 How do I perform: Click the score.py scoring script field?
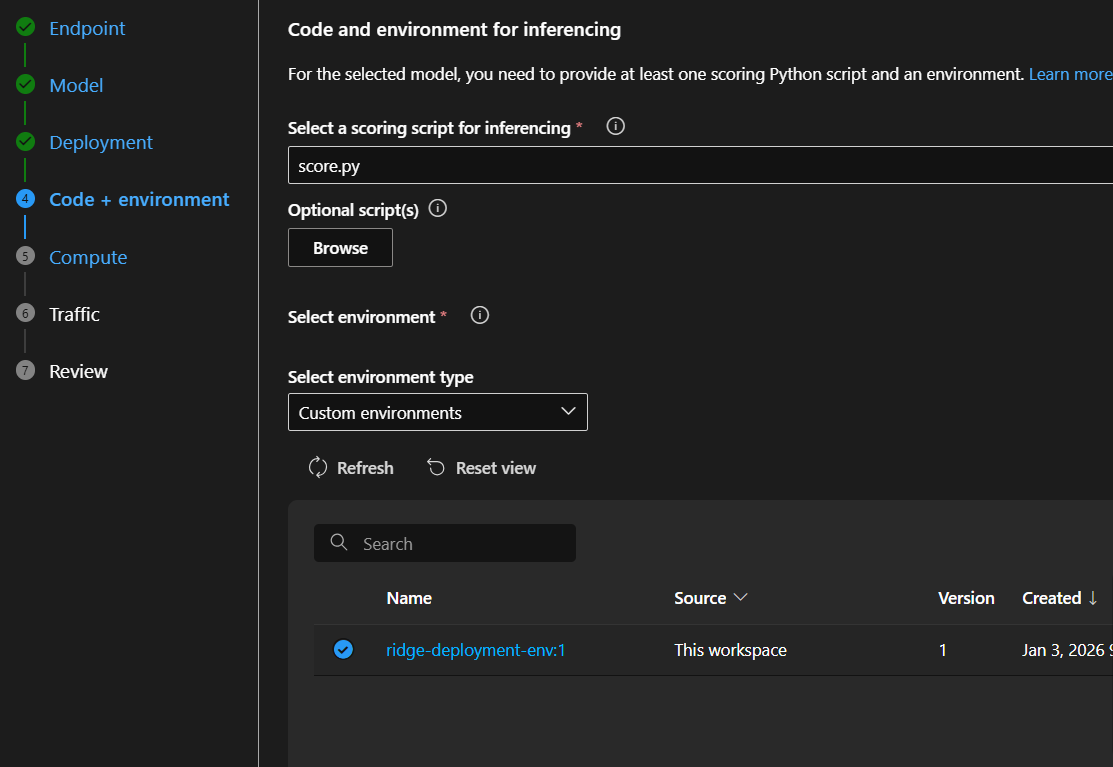[x=700, y=165]
